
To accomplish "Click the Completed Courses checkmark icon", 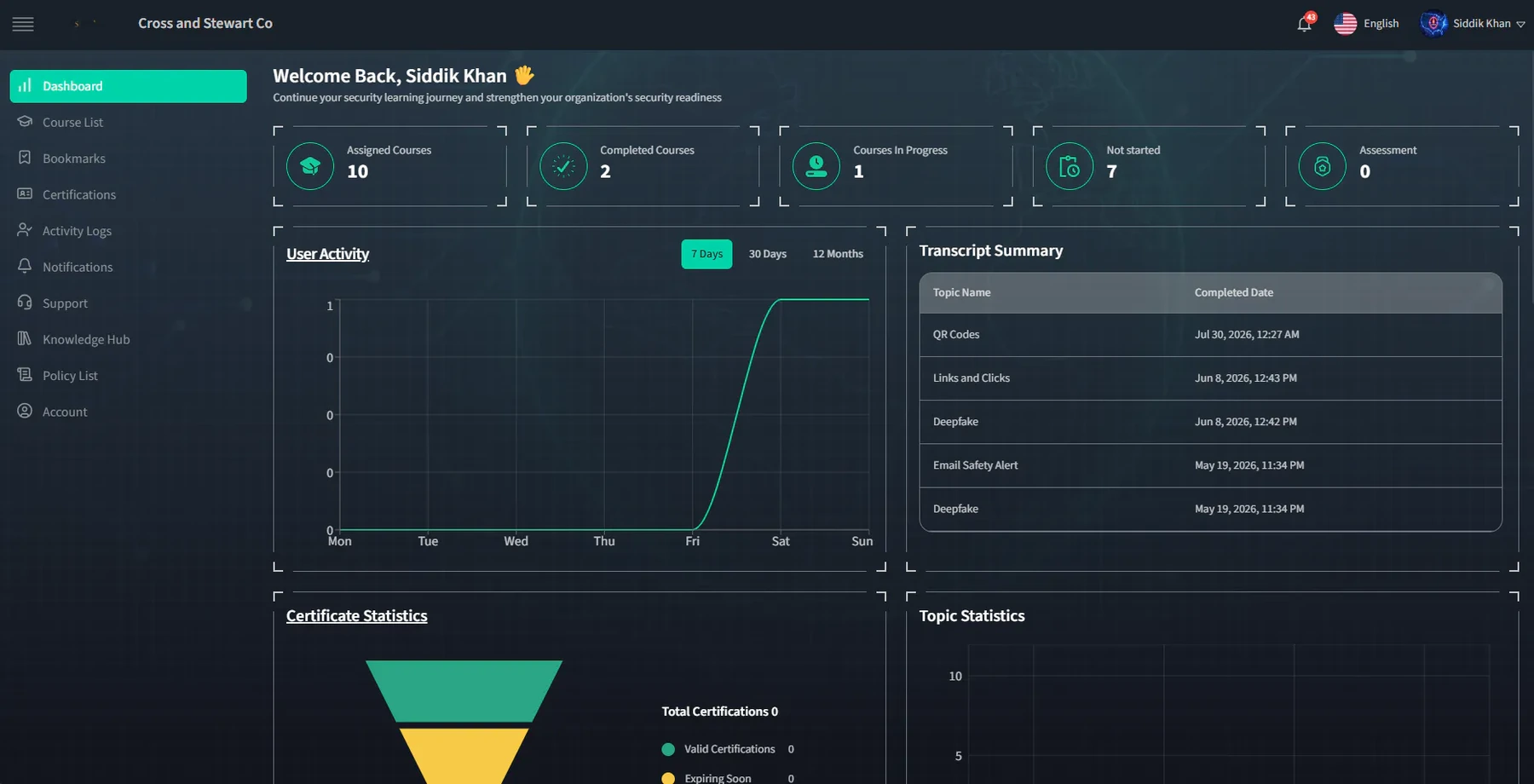I will pyautogui.click(x=563, y=166).
